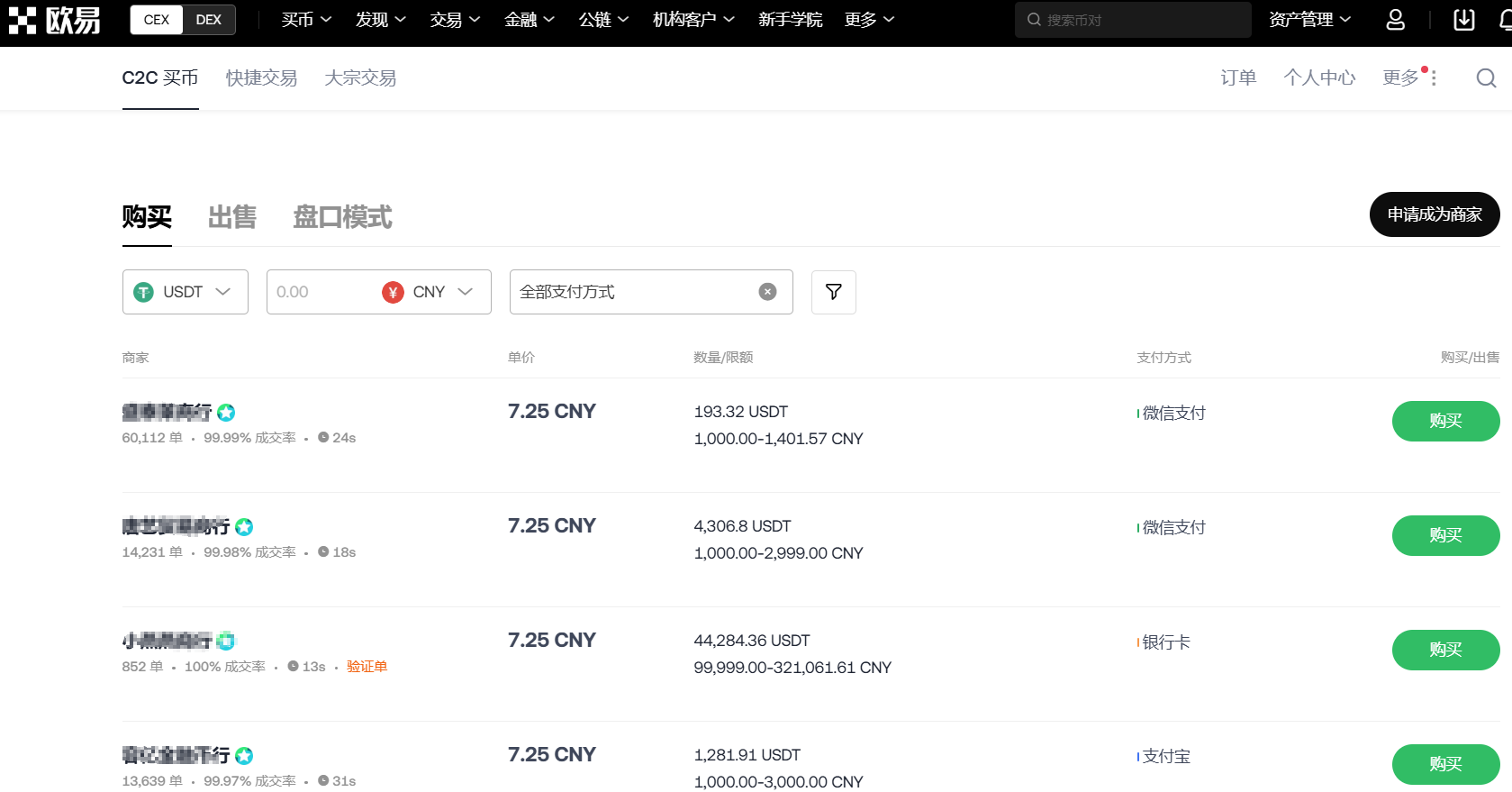Image resolution: width=1512 pixels, height=792 pixels.
Task: Open the three-dot more options icon
Action: (1434, 78)
